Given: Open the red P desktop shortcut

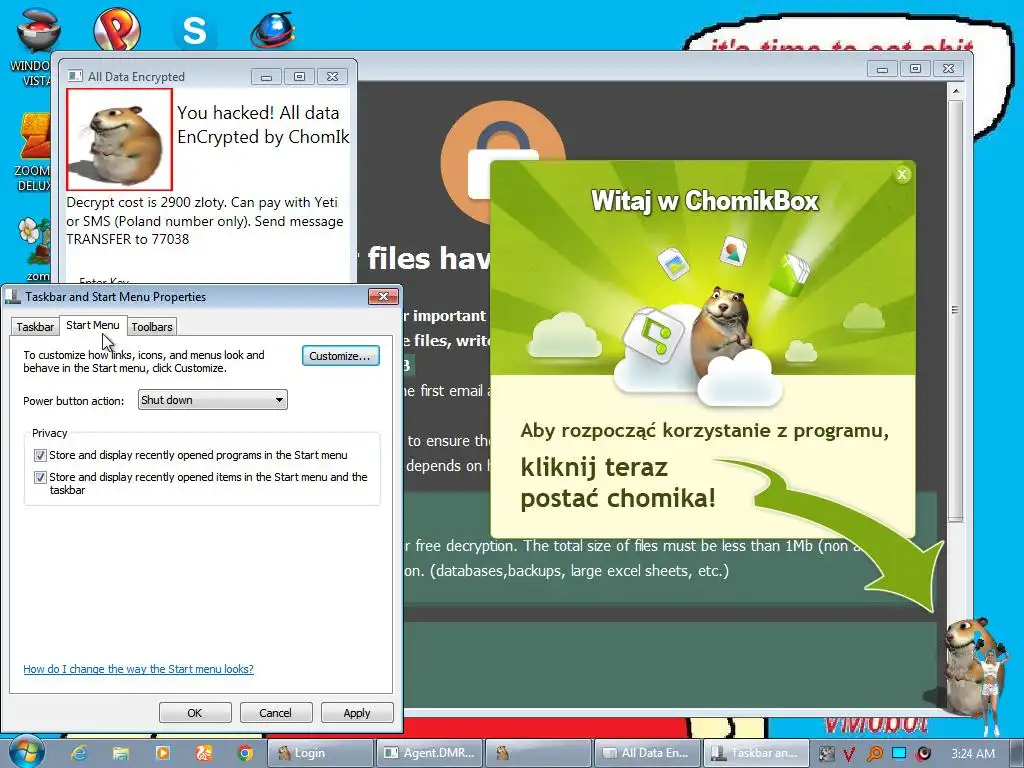Looking at the screenshot, I should pos(116,29).
